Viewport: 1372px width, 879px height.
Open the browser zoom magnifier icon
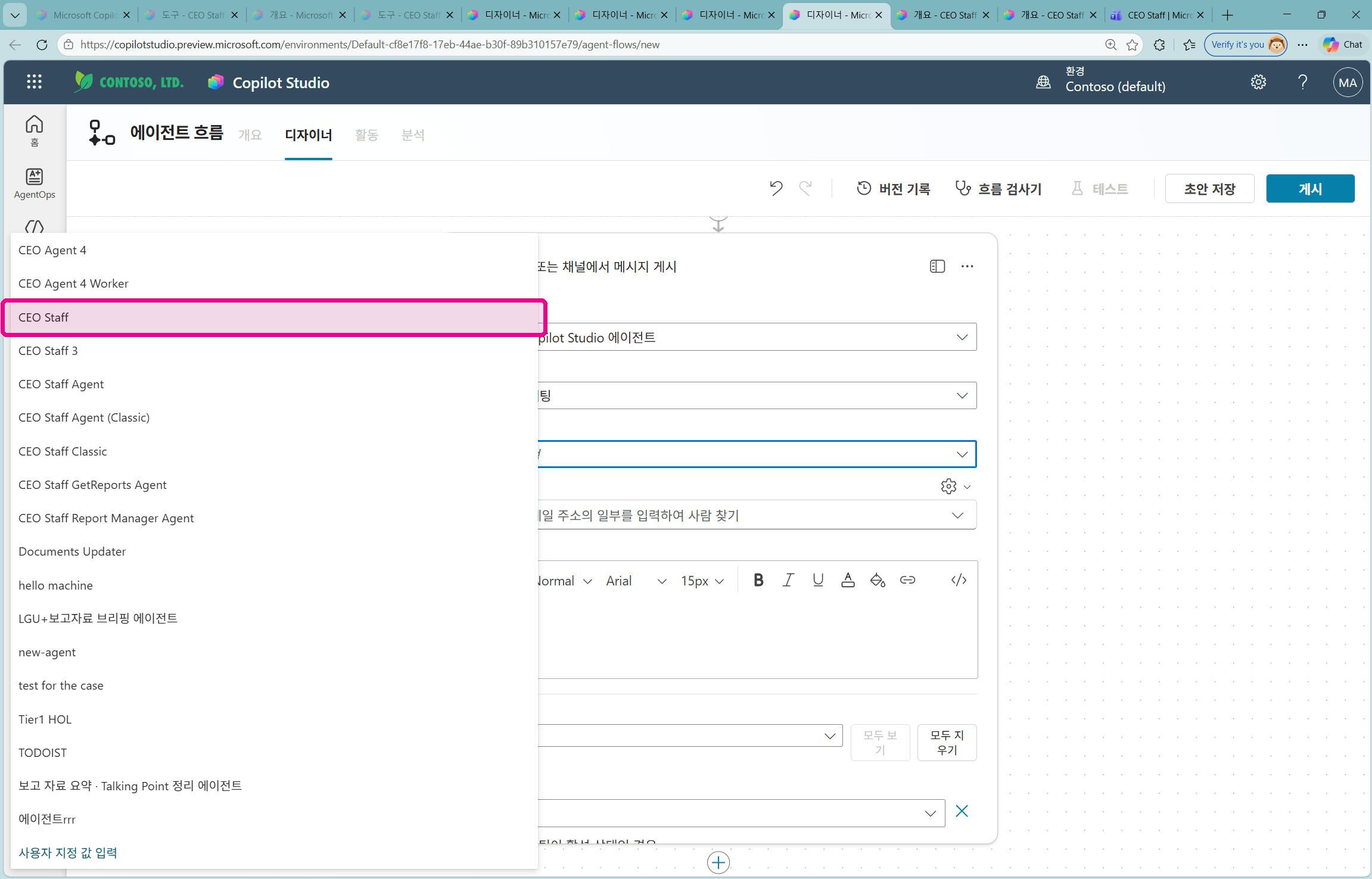(x=1110, y=45)
